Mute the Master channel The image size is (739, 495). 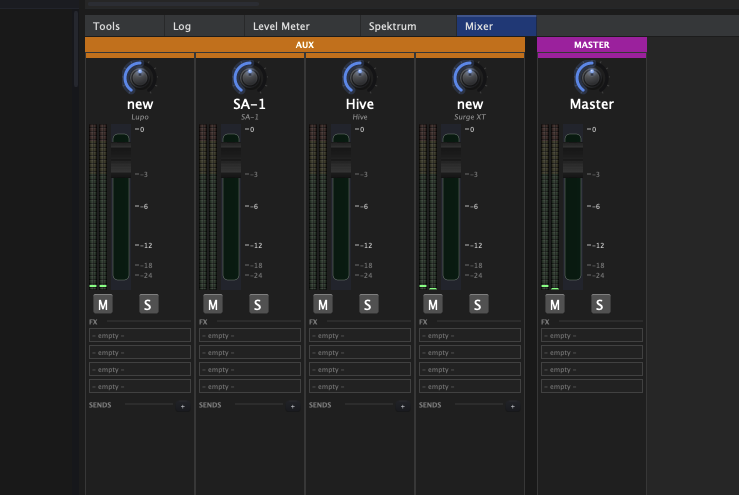[x=555, y=305]
